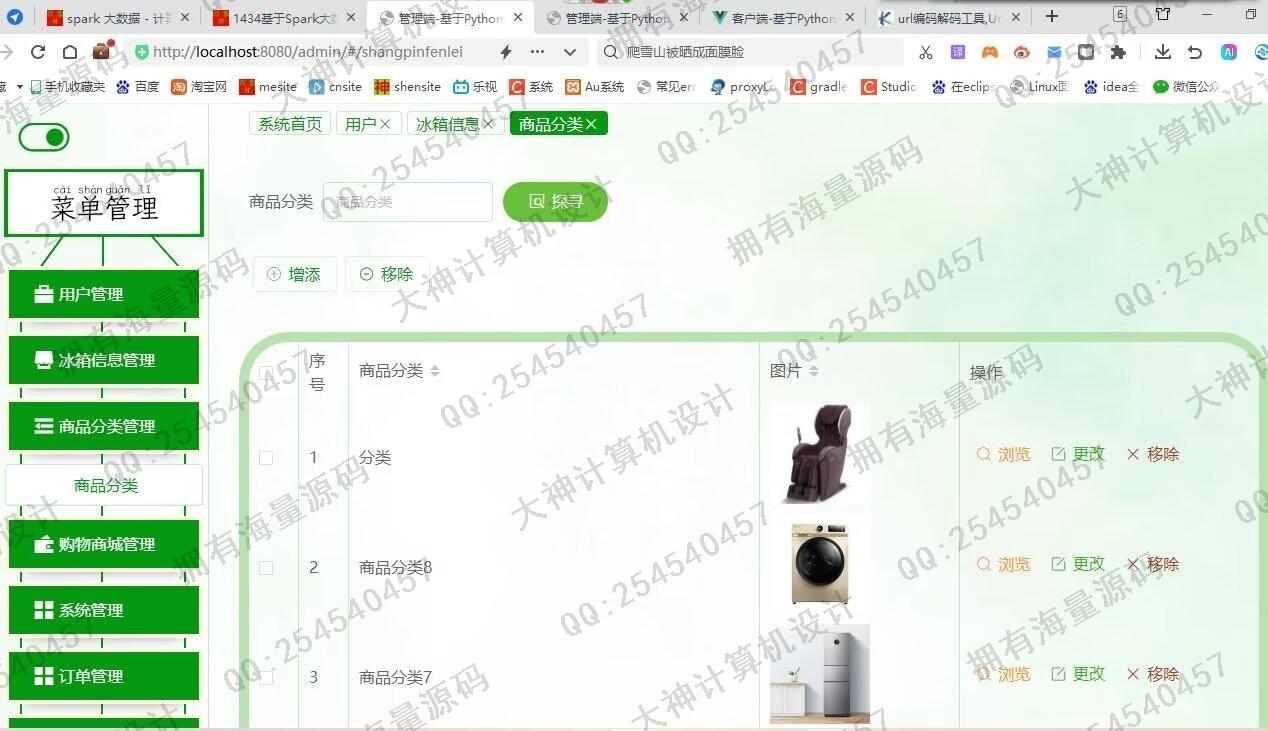
Task: Focus the 商品分类 search input field
Action: click(408, 201)
